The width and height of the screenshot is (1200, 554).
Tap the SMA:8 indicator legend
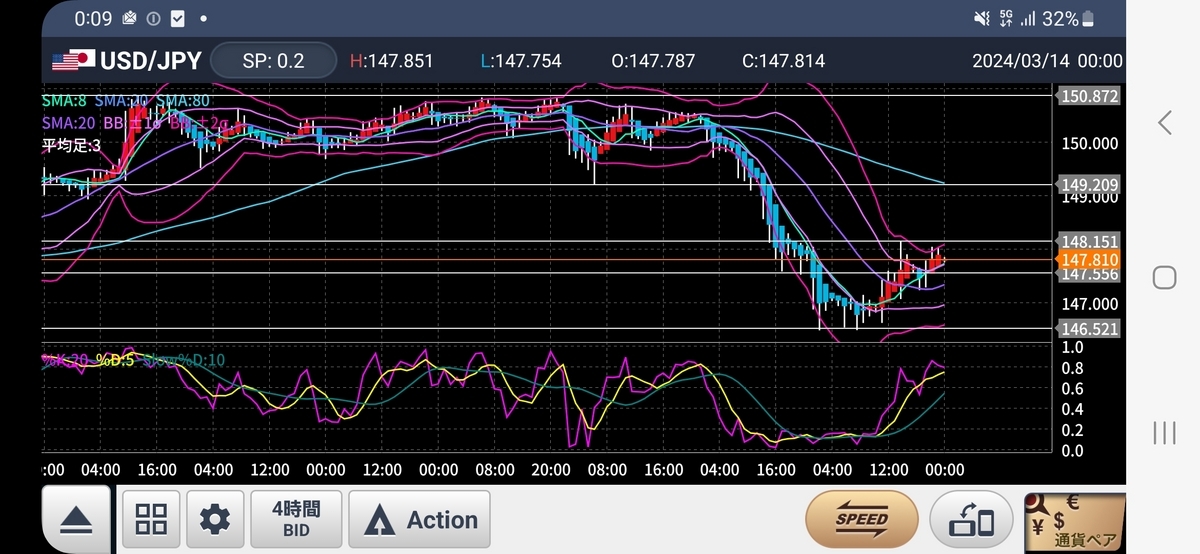click(64, 101)
